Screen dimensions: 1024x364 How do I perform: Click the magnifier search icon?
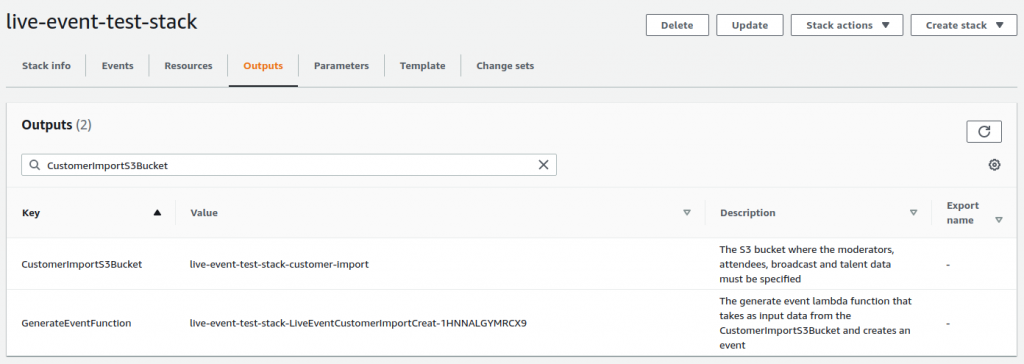(35, 165)
